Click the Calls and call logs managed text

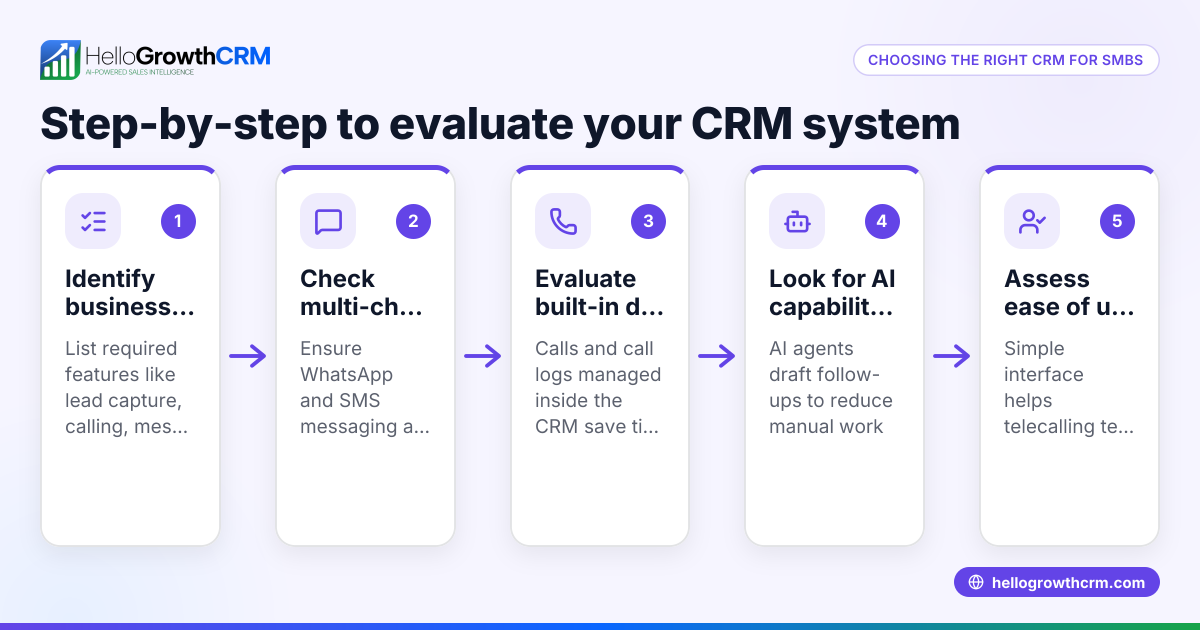[598, 388]
